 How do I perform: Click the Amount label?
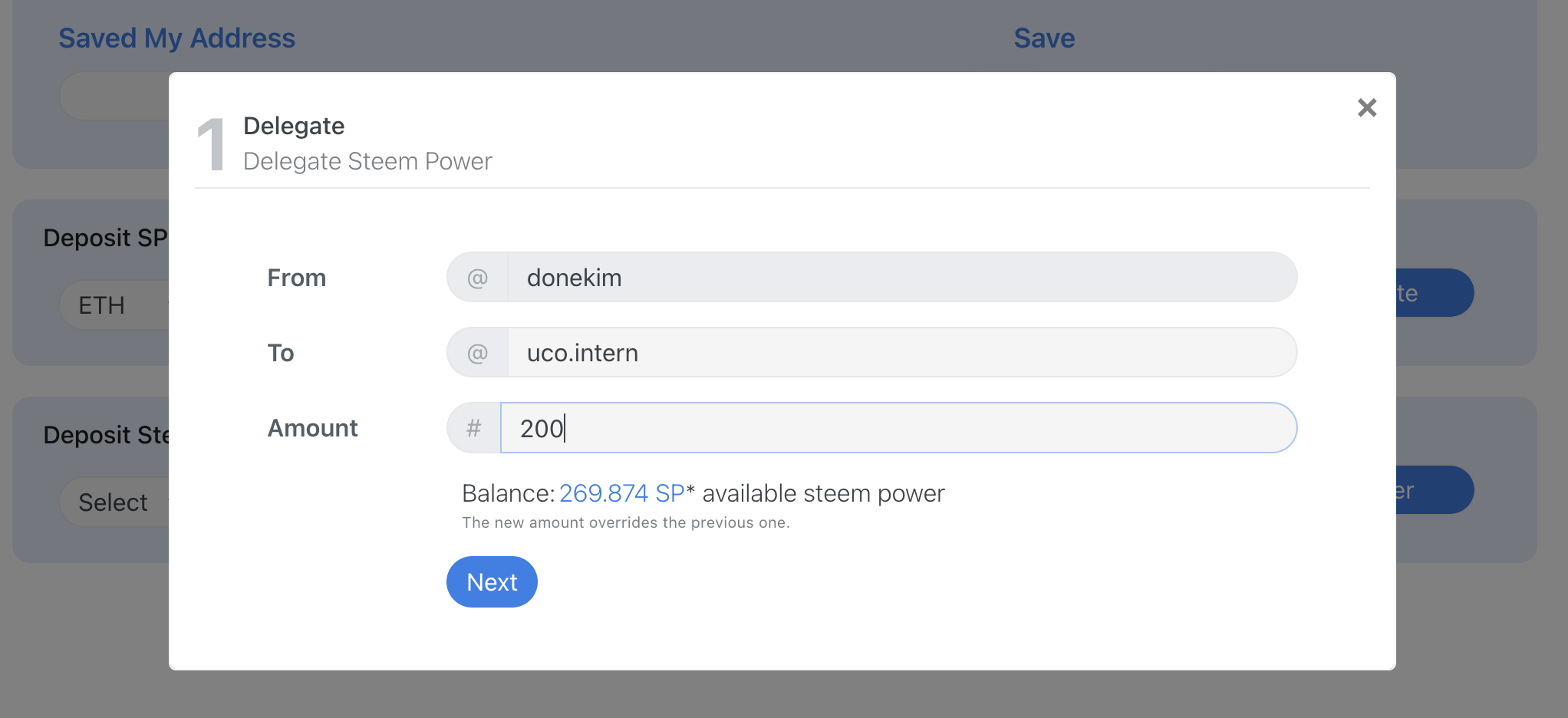coord(312,428)
